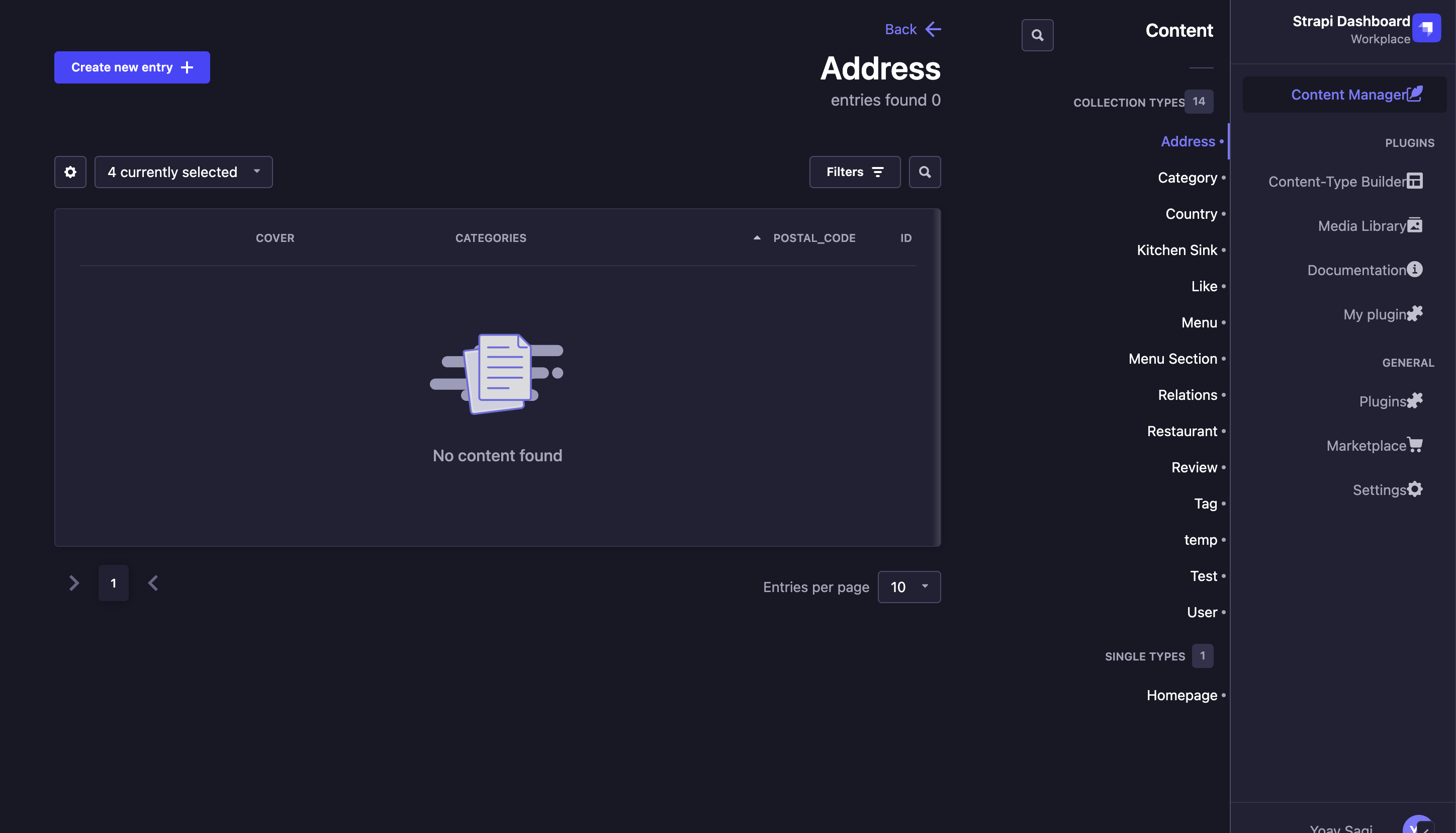Select page 1 in pagination

(x=113, y=582)
